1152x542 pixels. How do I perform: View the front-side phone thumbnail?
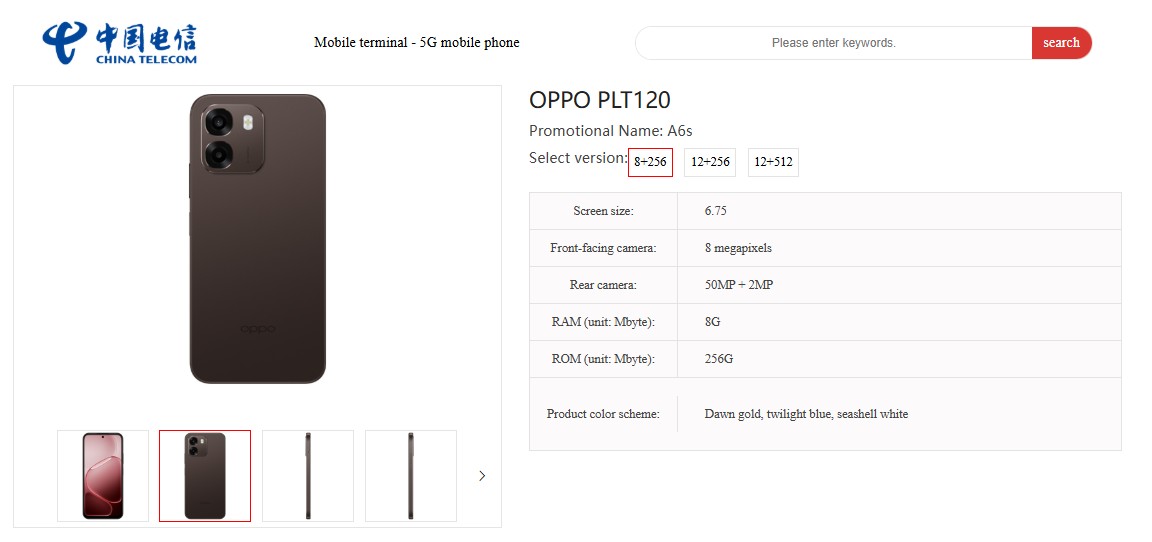pos(103,476)
